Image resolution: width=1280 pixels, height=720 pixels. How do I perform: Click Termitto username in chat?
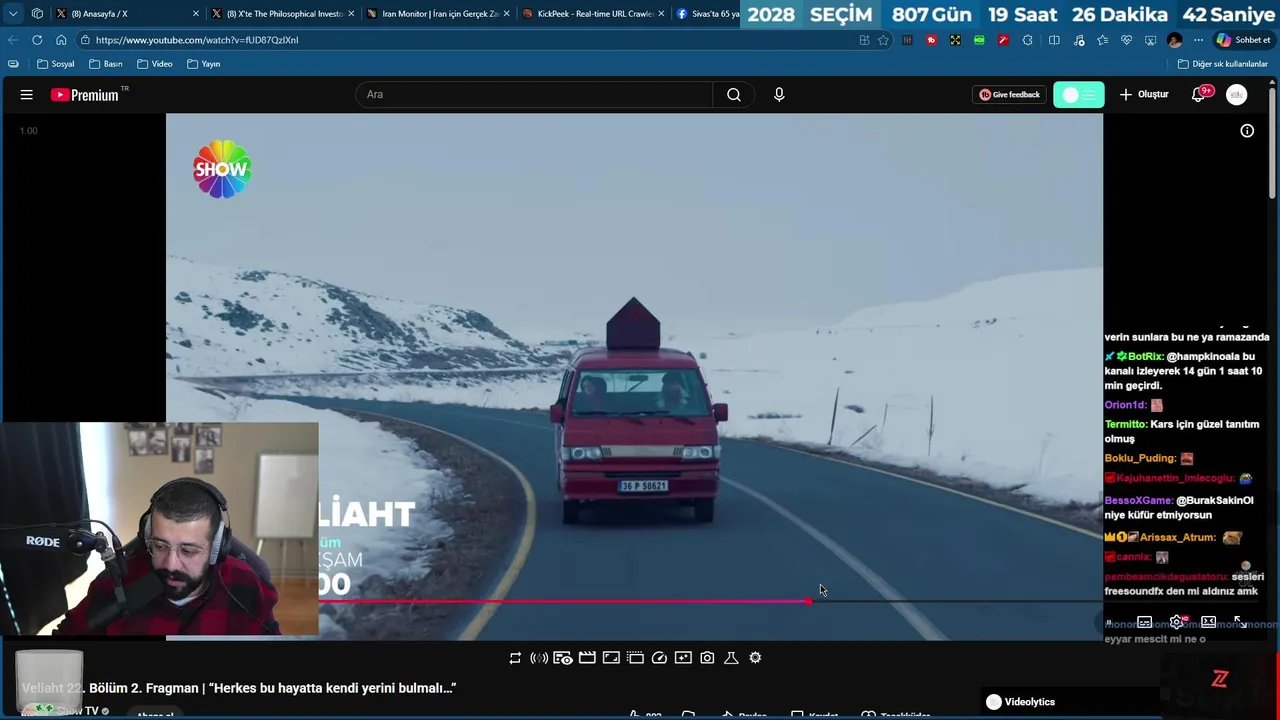(1126, 424)
